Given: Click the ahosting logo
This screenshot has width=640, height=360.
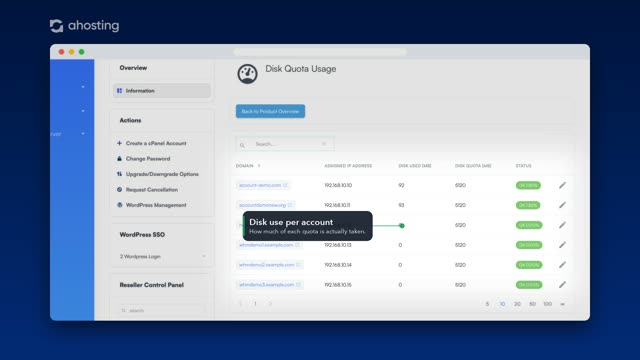Looking at the screenshot, I should point(84,26).
